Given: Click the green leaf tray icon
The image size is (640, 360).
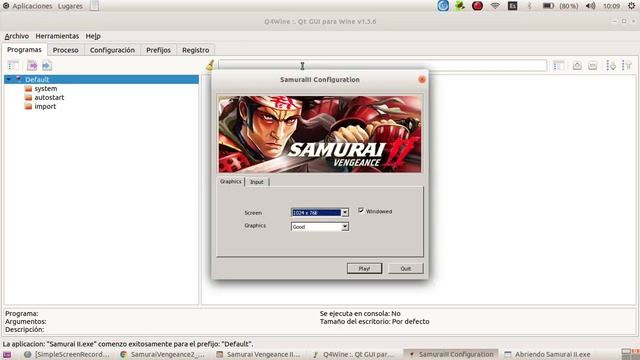Looking at the screenshot, I should [460, 6].
